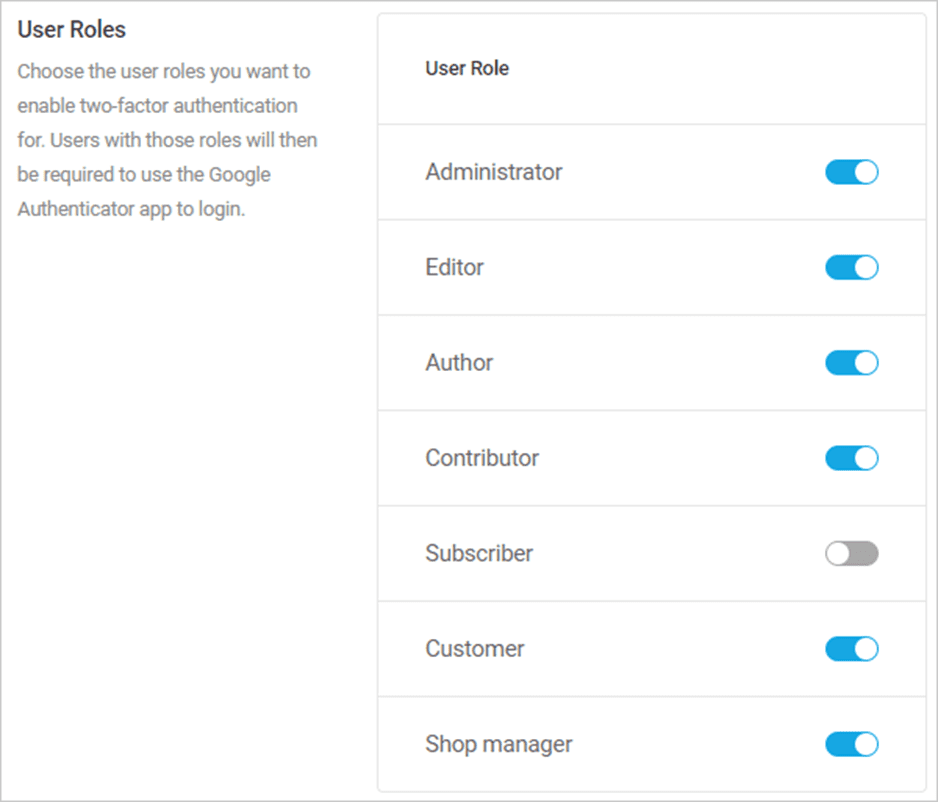Enable the Subscriber role toggle

pyautogui.click(x=852, y=553)
